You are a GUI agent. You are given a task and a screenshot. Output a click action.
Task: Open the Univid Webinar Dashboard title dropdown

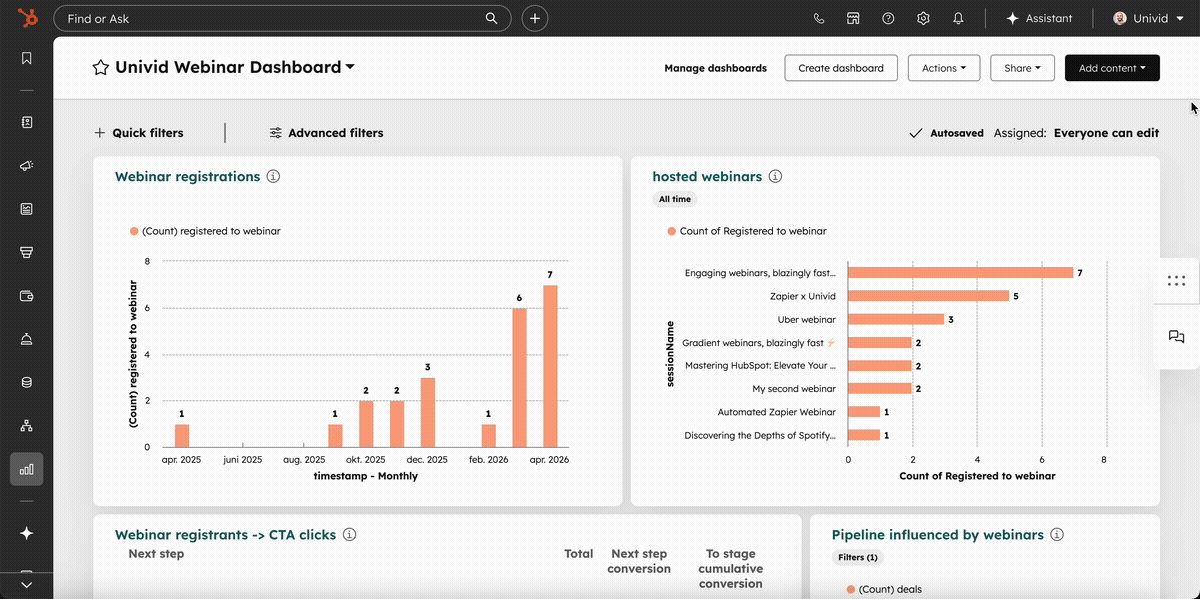click(x=347, y=67)
